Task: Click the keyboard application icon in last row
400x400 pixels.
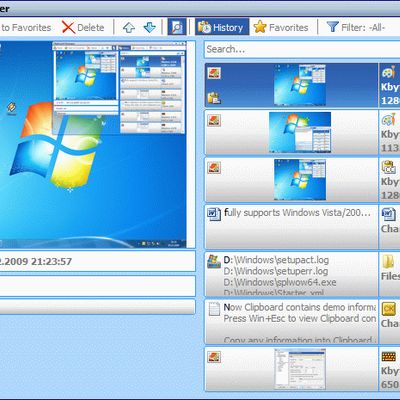Action: [x=388, y=357]
